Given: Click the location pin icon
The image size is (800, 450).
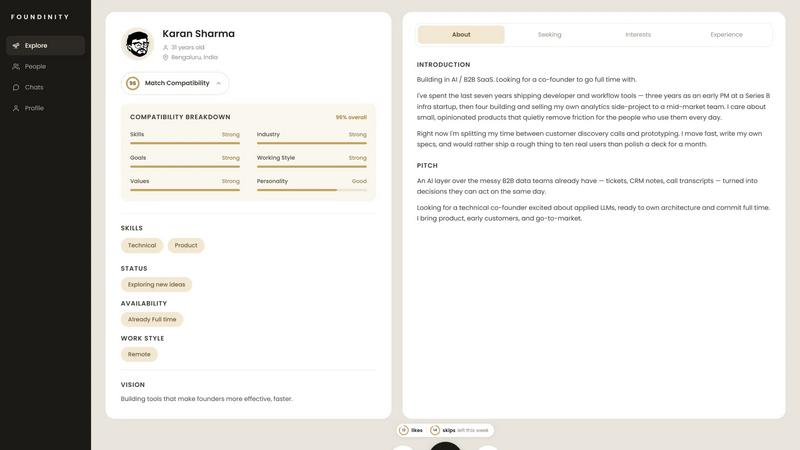Looking at the screenshot, I should pos(165,57).
